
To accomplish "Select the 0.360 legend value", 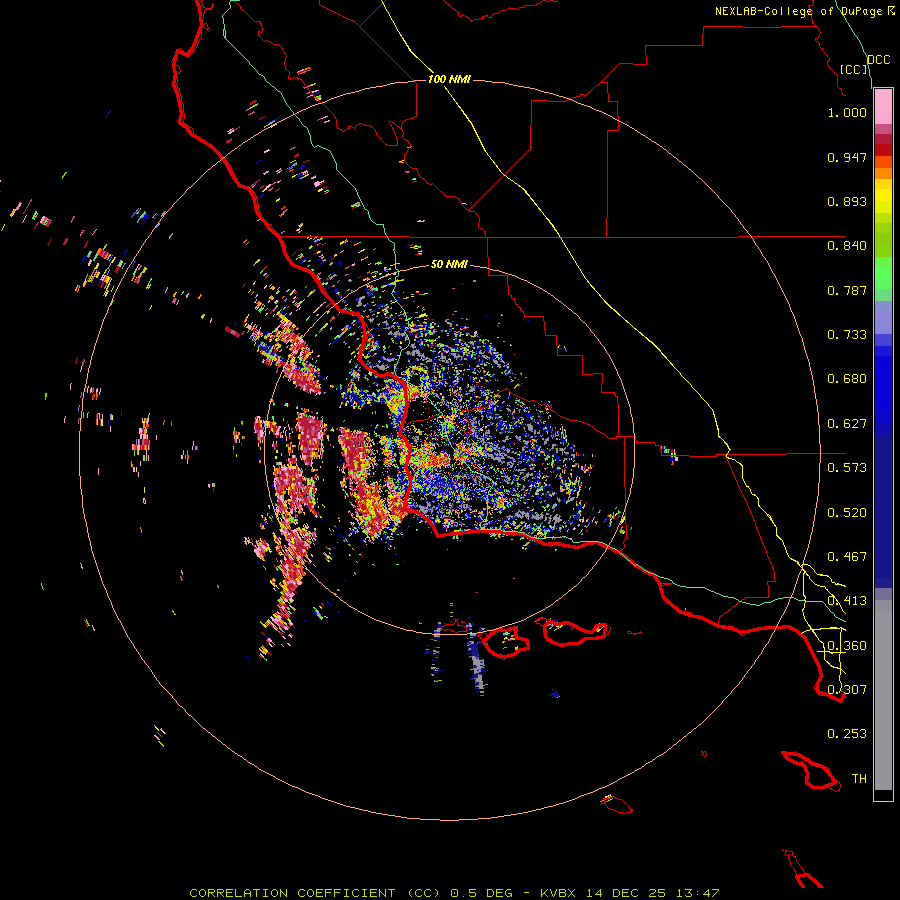I will (847, 646).
